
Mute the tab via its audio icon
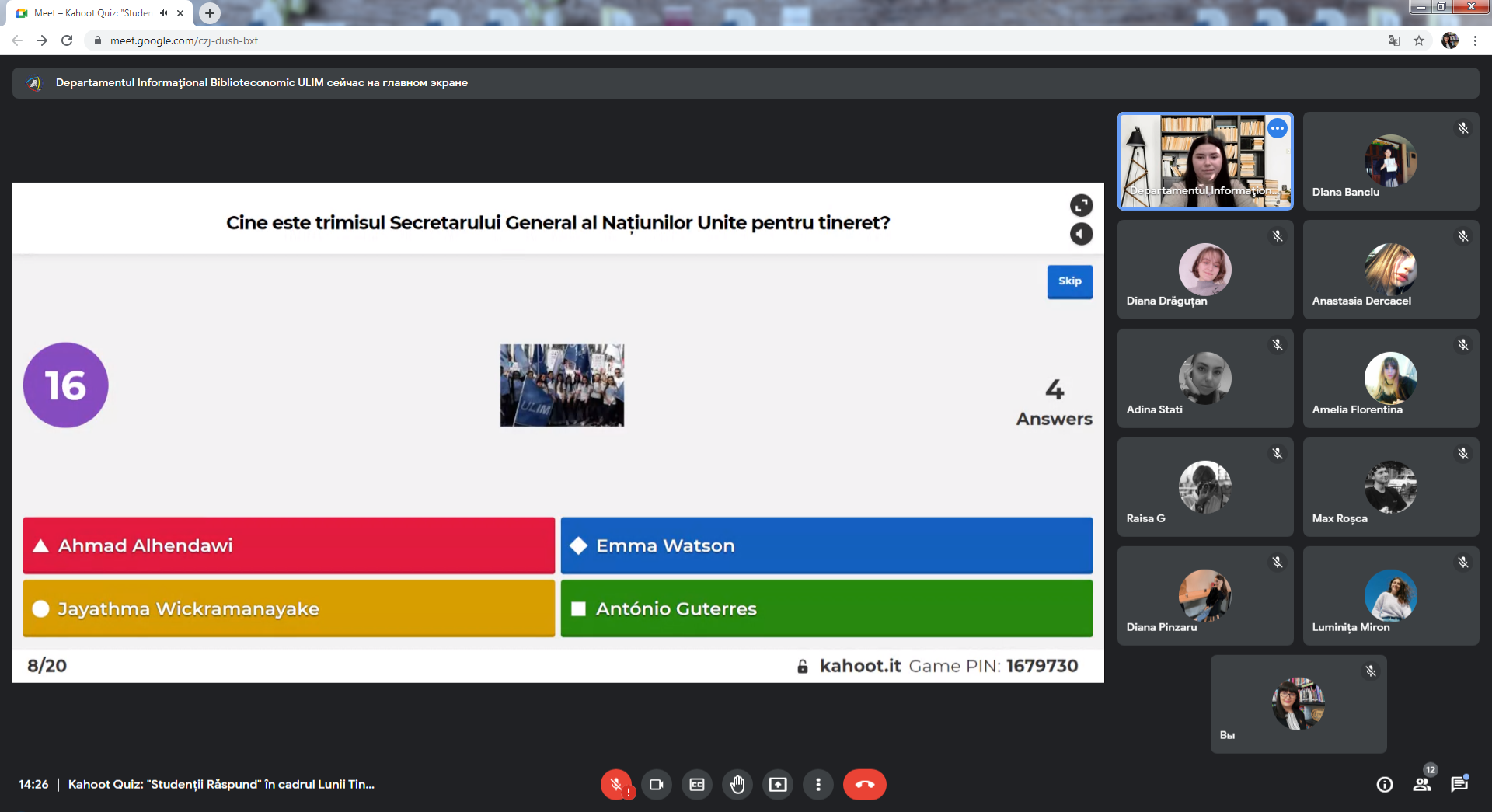(x=163, y=13)
